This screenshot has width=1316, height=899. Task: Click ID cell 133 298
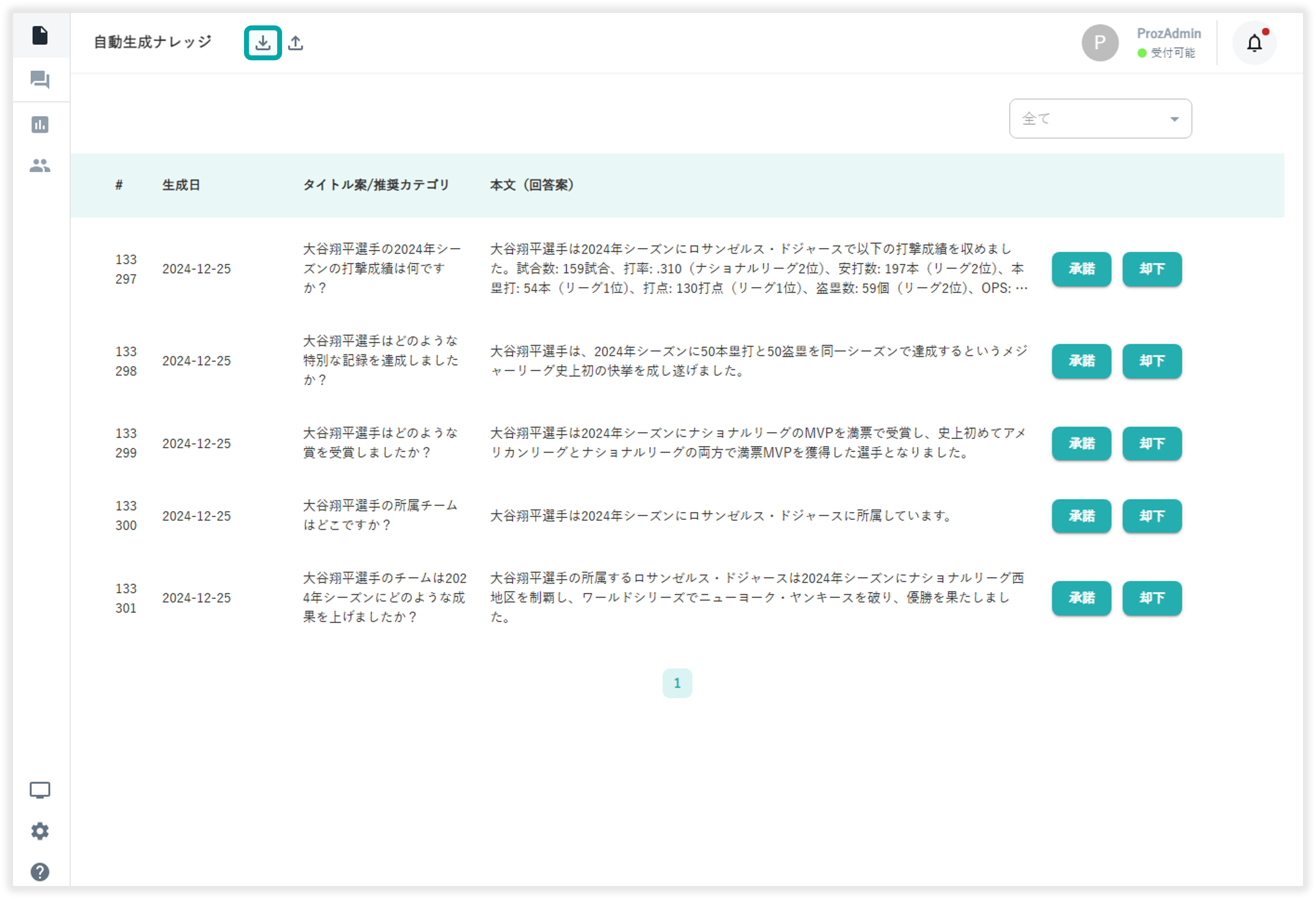point(126,361)
